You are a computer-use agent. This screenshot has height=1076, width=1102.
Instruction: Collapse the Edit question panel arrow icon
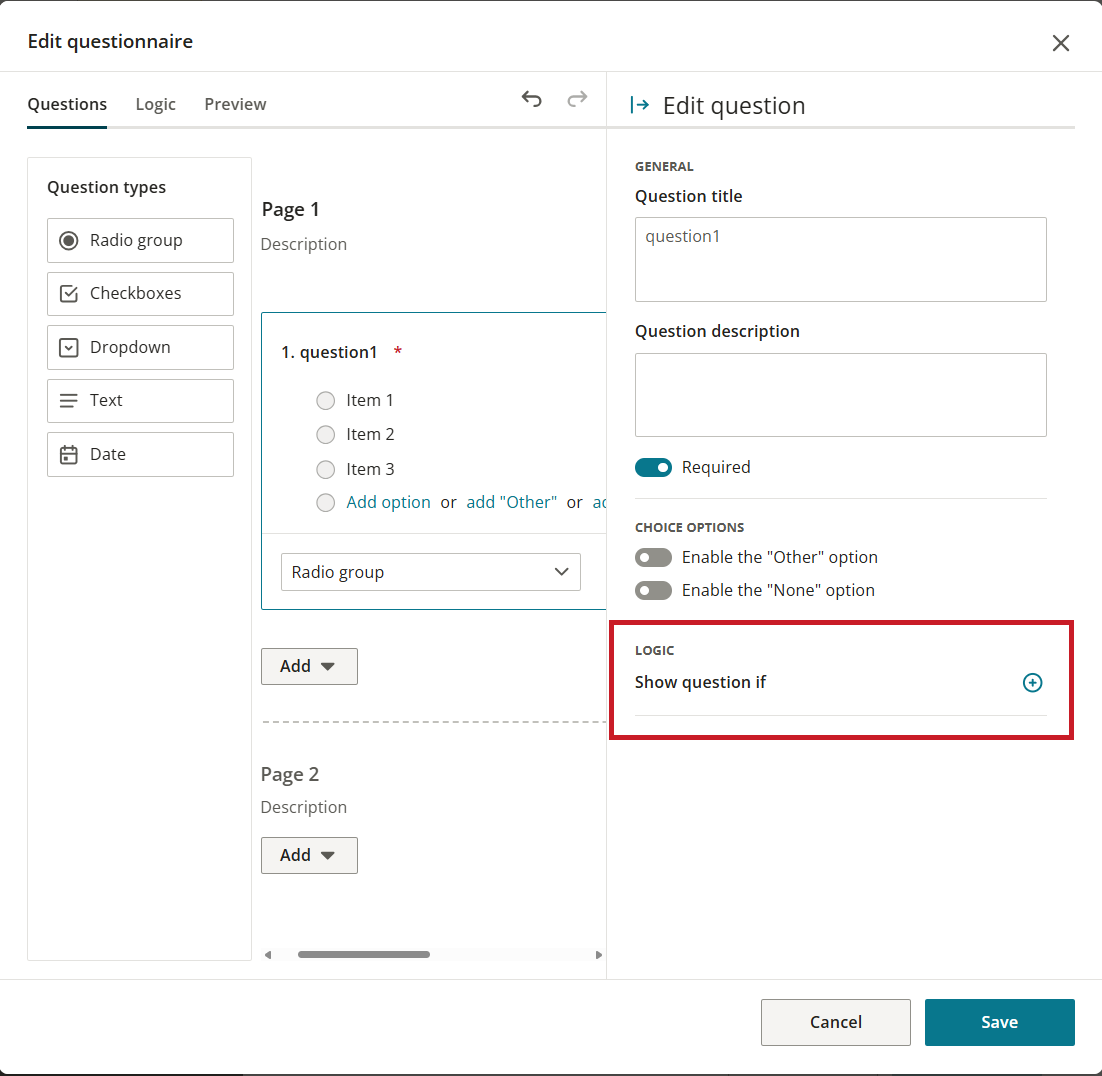tap(640, 105)
